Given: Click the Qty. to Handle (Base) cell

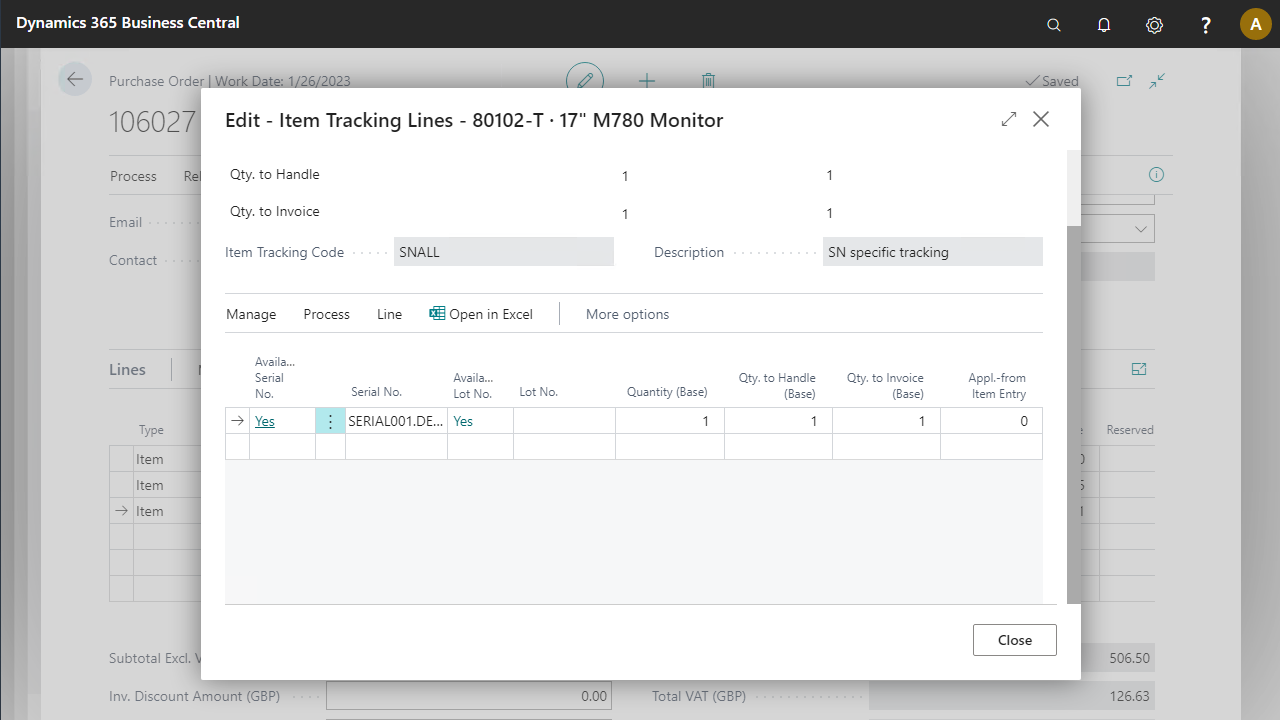Looking at the screenshot, I should pos(778,421).
